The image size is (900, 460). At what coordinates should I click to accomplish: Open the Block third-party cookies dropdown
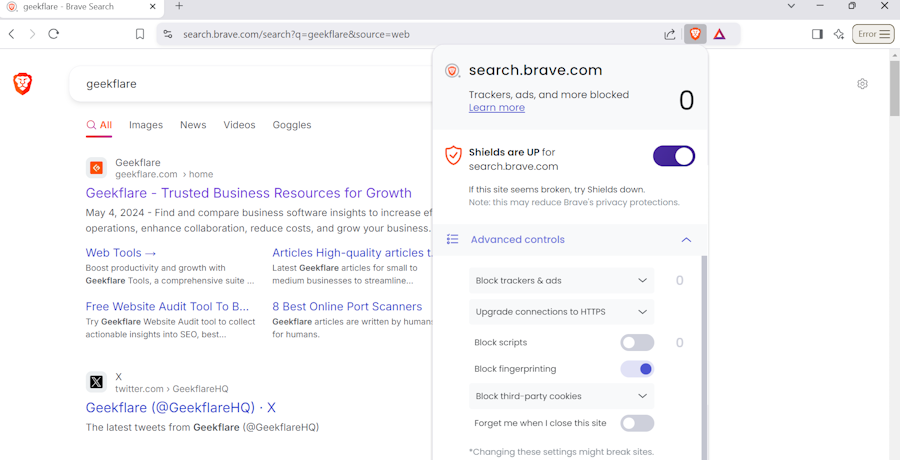coord(561,396)
